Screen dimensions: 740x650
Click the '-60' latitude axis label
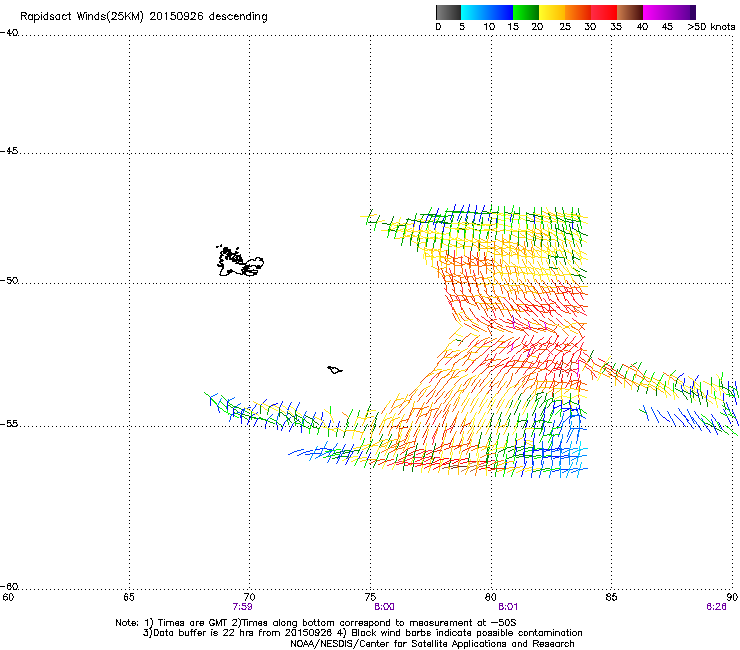9,587
